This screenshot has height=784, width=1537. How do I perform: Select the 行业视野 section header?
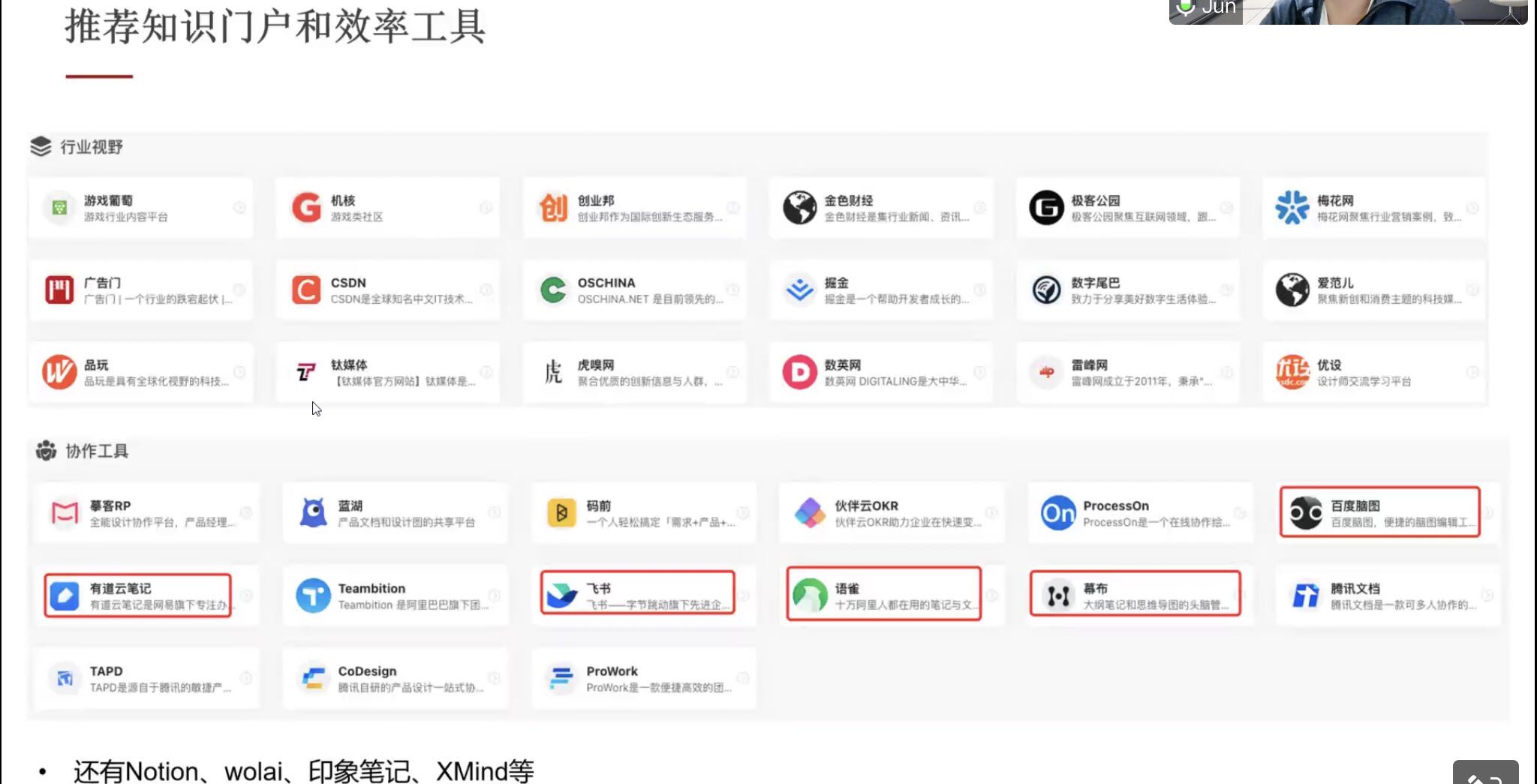91,147
